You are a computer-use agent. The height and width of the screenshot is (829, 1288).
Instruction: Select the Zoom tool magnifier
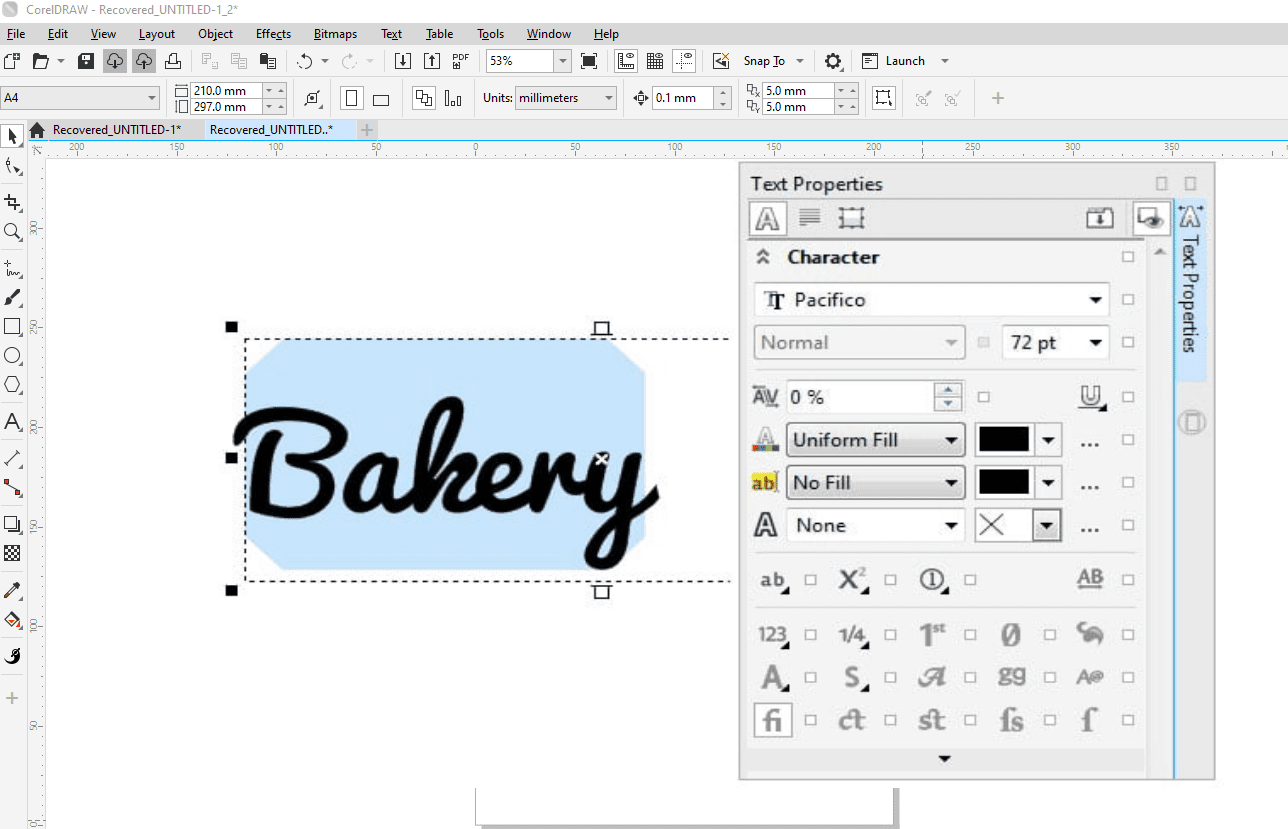[x=13, y=232]
